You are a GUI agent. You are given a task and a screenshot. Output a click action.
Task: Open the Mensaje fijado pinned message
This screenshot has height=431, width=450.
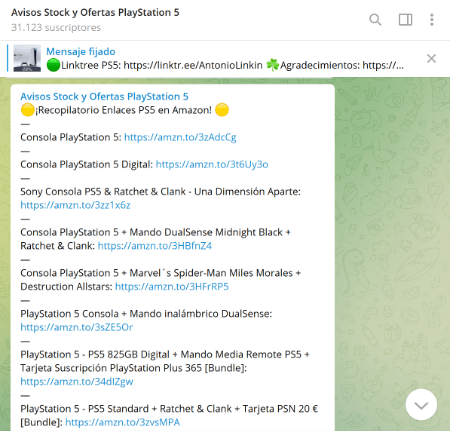pyautogui.click(x=81, y=51)
